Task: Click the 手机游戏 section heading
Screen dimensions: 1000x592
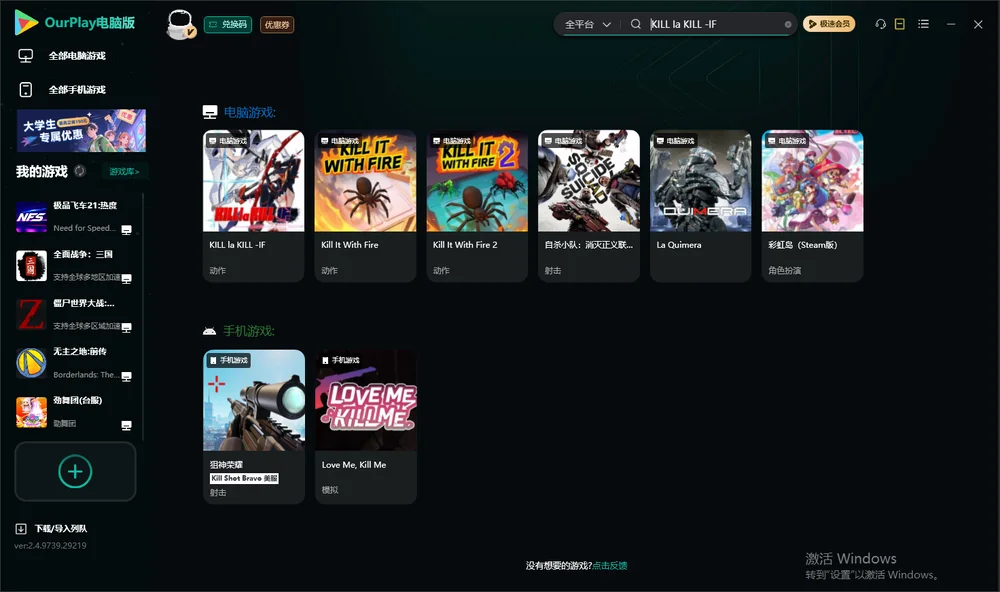Action: click(x=249, y=331)
